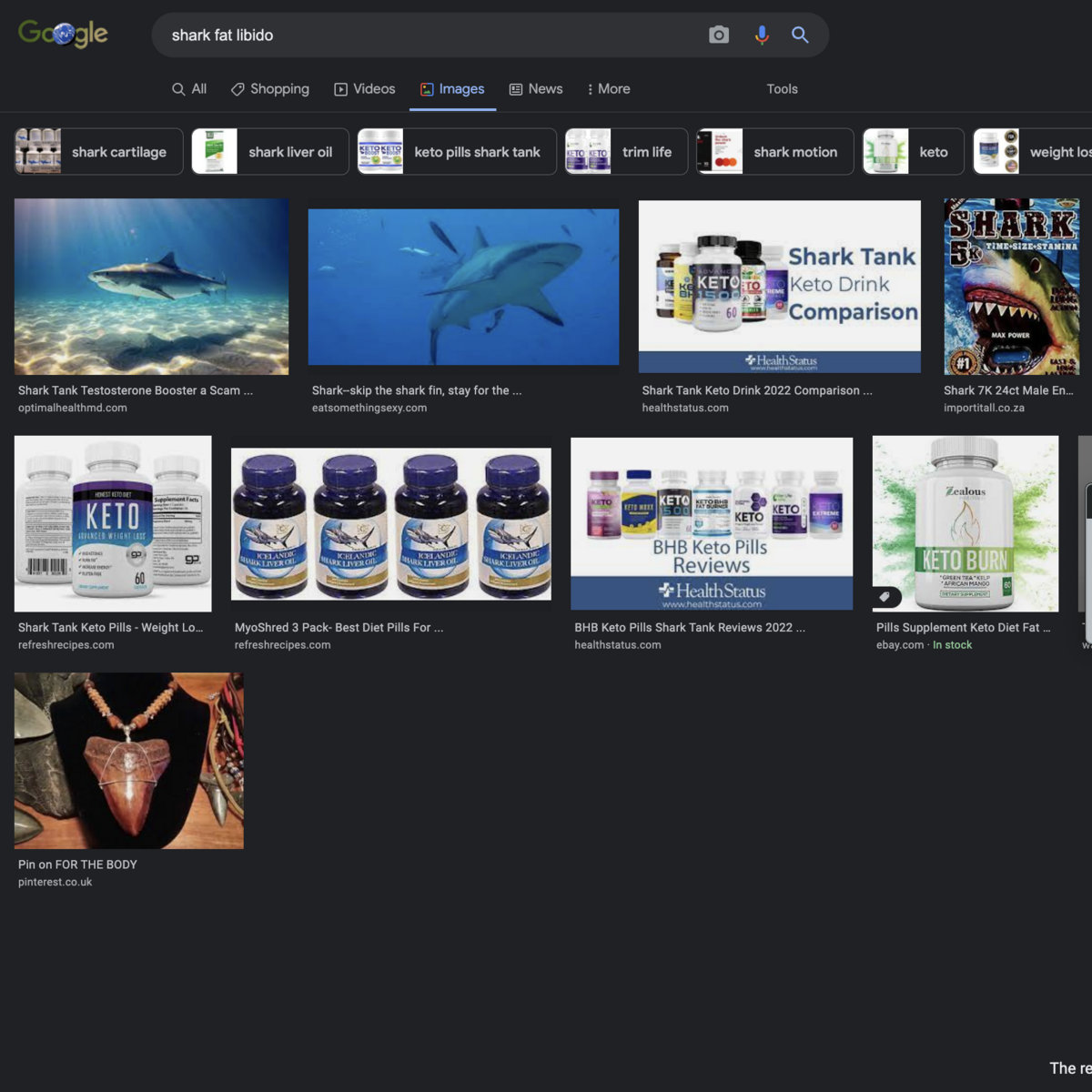Choose the keto pills shark tank chip
Image resolution: width=1092 pixels, height=1092 pixels.
(x=457, y=152)
